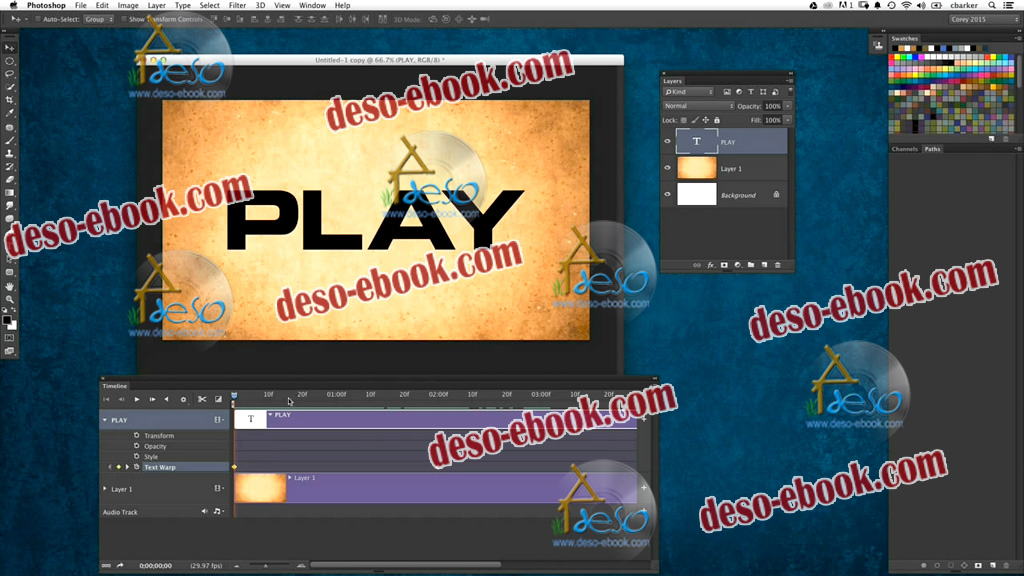Open the Normal blend mode dropdown
Screen dimensions: 1024x576
coord(698,106)
